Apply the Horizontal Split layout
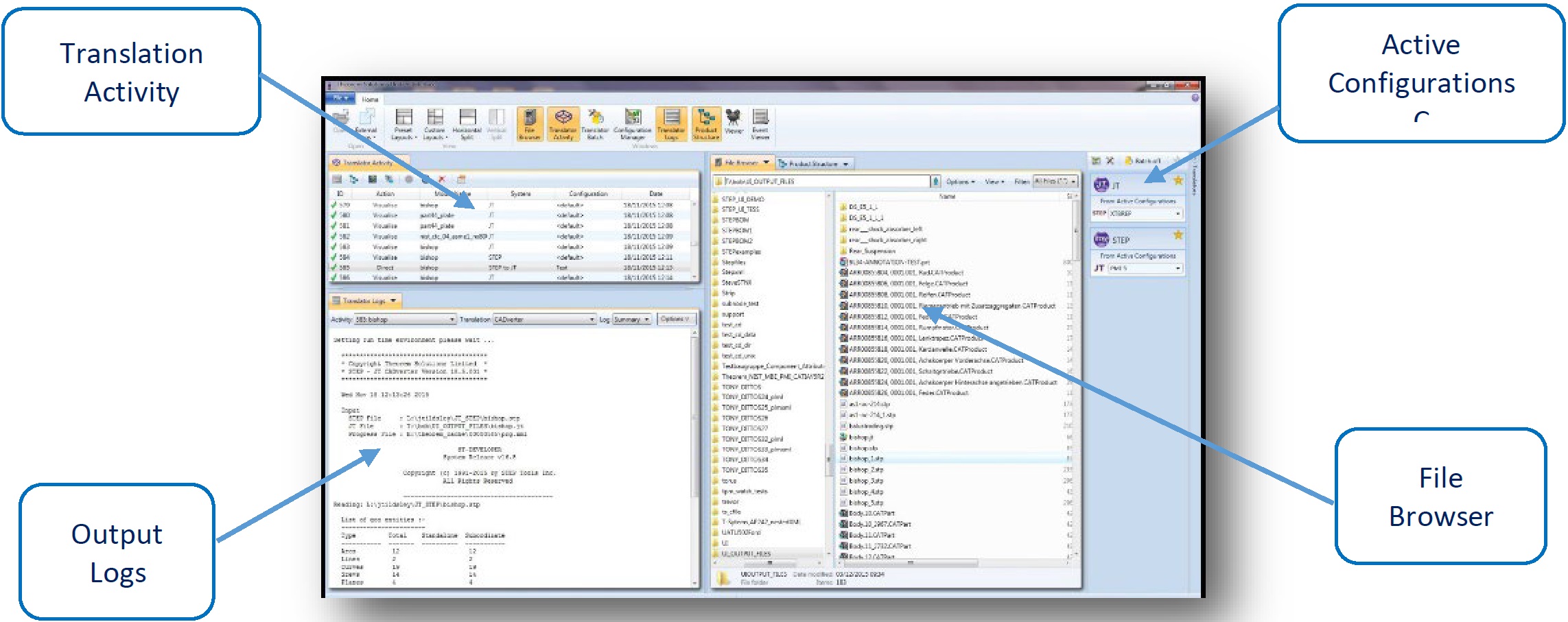1568x622 pixels. click(467, 125)
